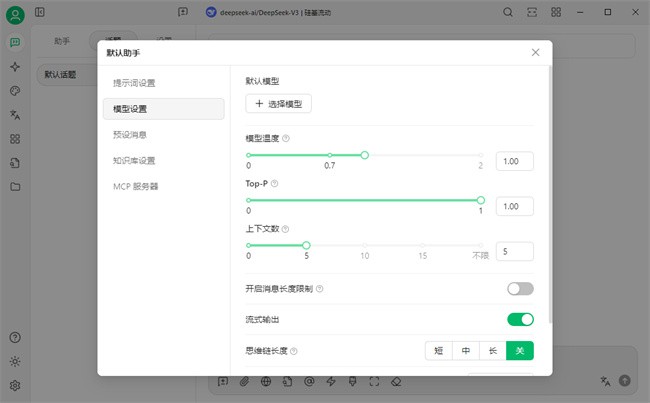The height and width of the screenshot is (403, 650).
Task: Open the files folder sidebar icon
Action: pyautogui.click(x=15, y=187)
